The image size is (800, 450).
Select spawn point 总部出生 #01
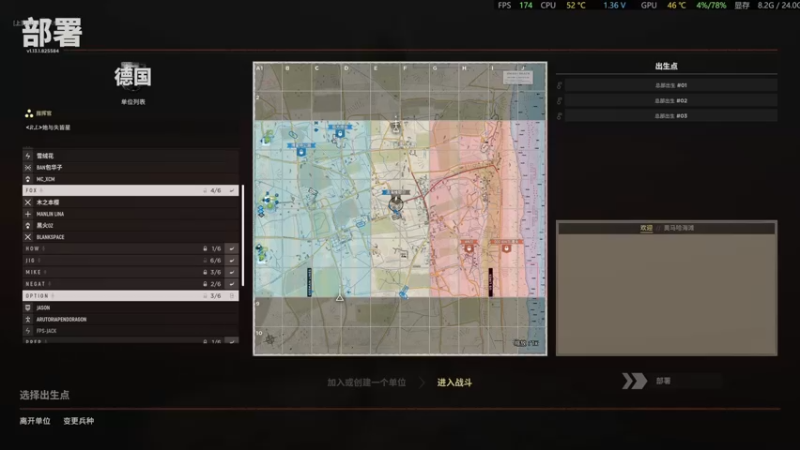tap(670, 85)
